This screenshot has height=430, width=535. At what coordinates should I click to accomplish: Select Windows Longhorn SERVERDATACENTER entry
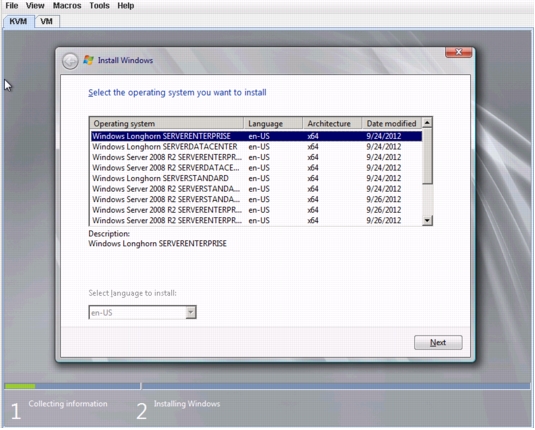click(x=256, y=147)
